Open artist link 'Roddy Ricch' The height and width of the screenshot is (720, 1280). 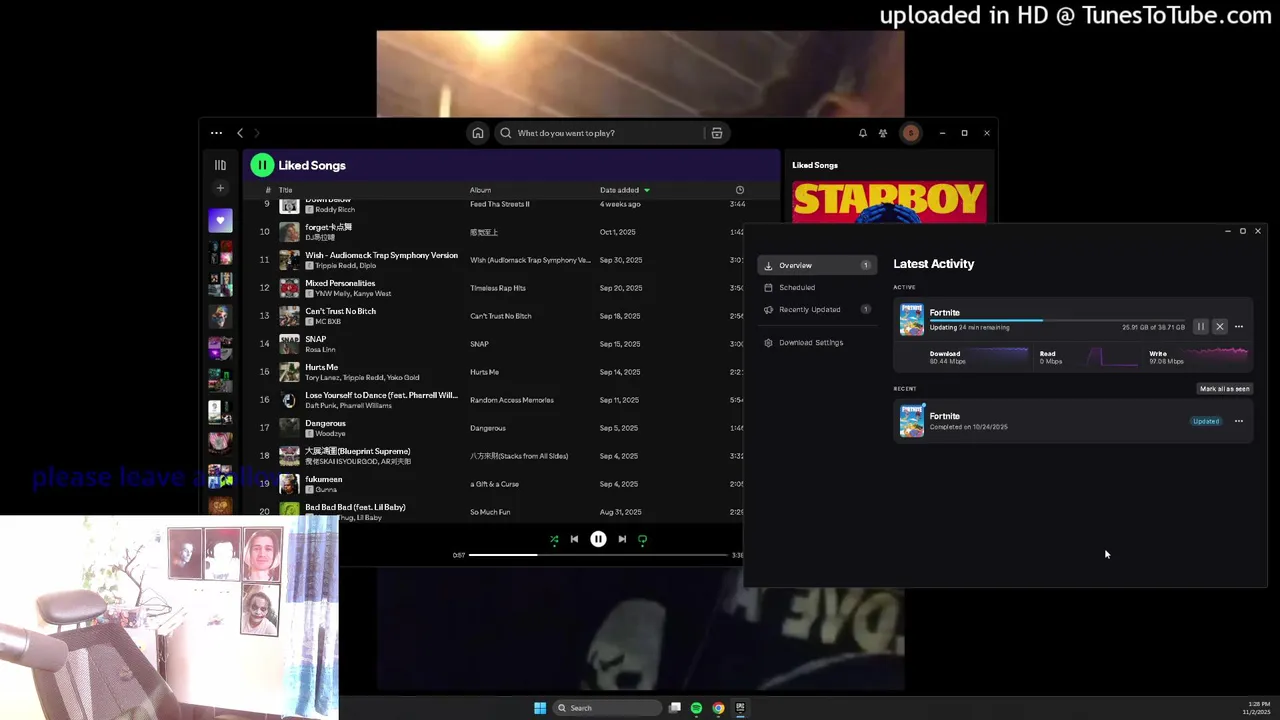click(335, 210)
